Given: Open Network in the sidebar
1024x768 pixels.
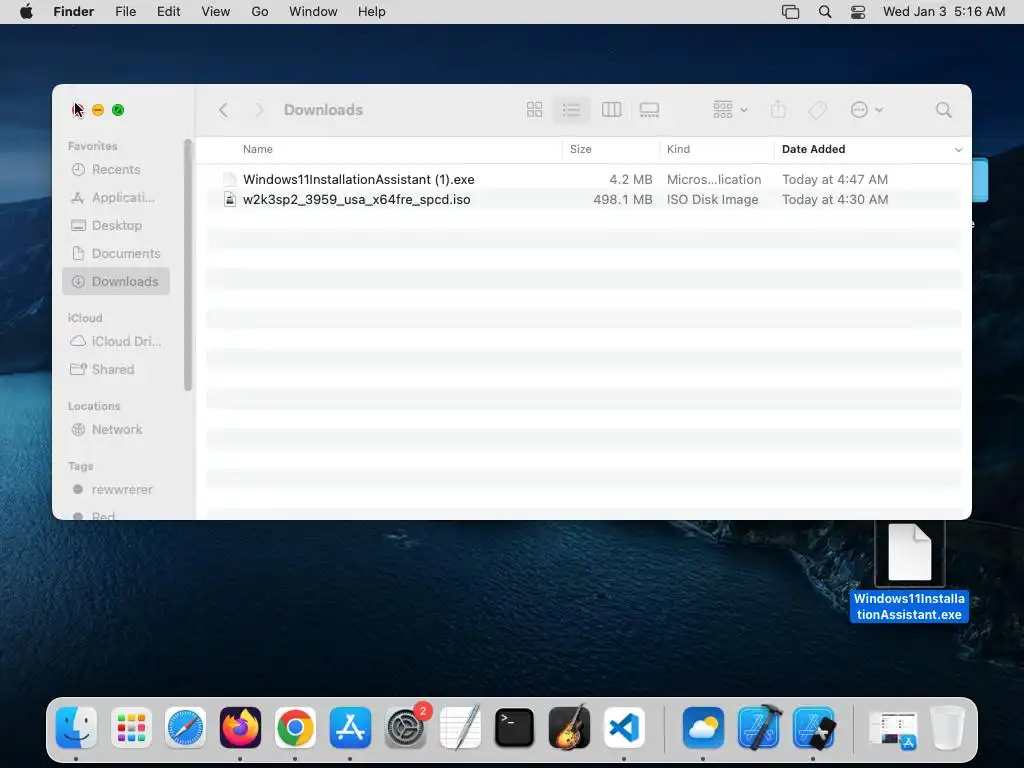Looking at the screenshot, I should click(x=116, y=430).
